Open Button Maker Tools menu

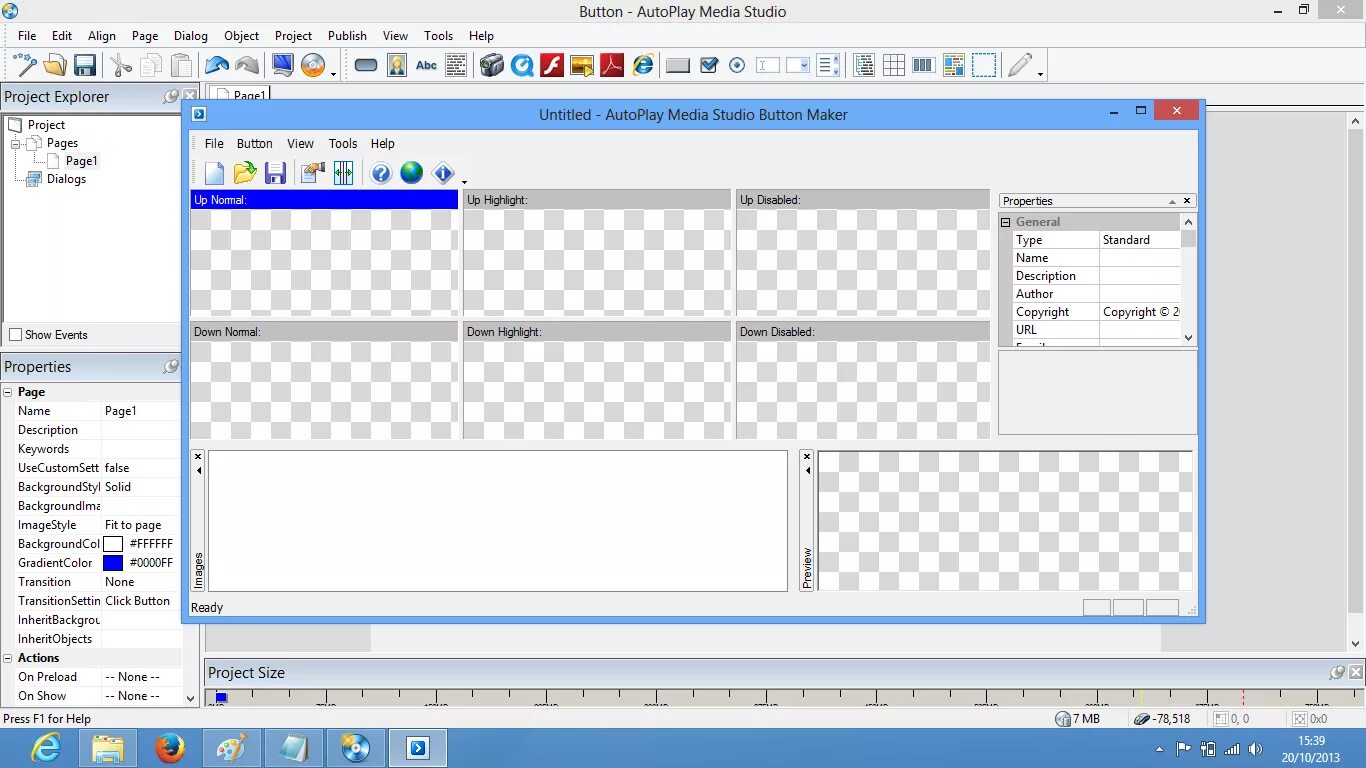pos(343,144)
